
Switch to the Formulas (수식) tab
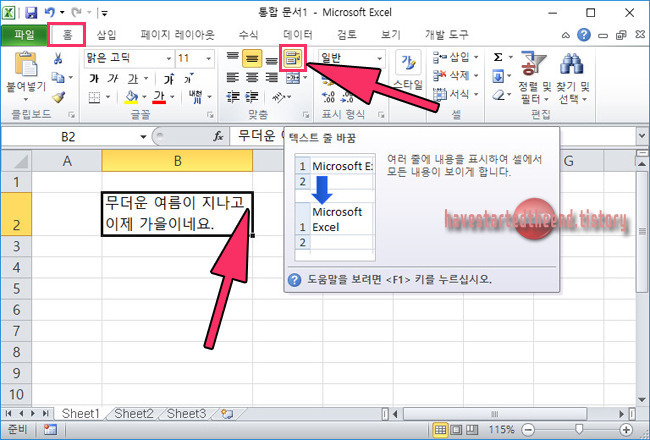point(248,35)
